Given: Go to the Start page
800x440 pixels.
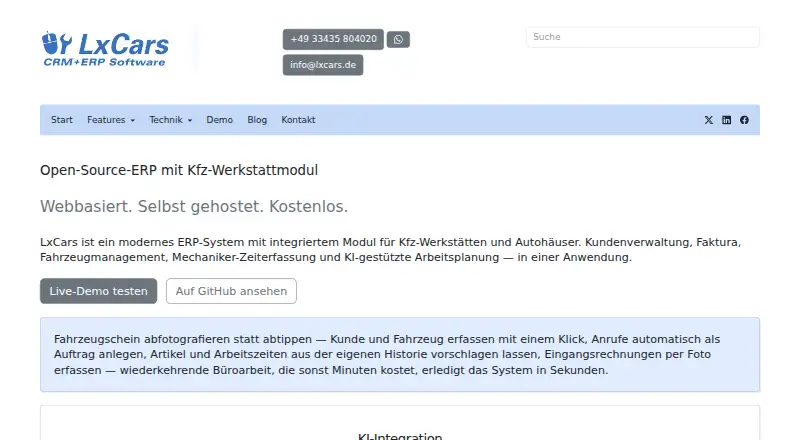Looking at the screenshot, I should [62, 120].
